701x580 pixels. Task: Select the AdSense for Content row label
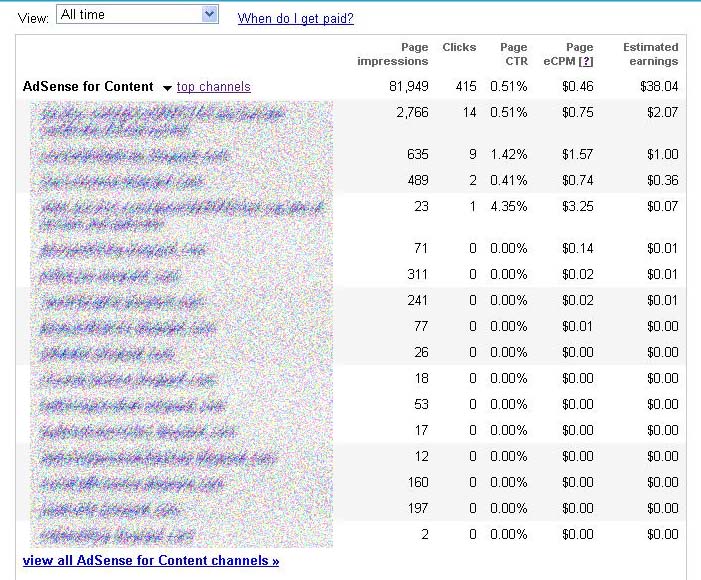click(88, 86)
